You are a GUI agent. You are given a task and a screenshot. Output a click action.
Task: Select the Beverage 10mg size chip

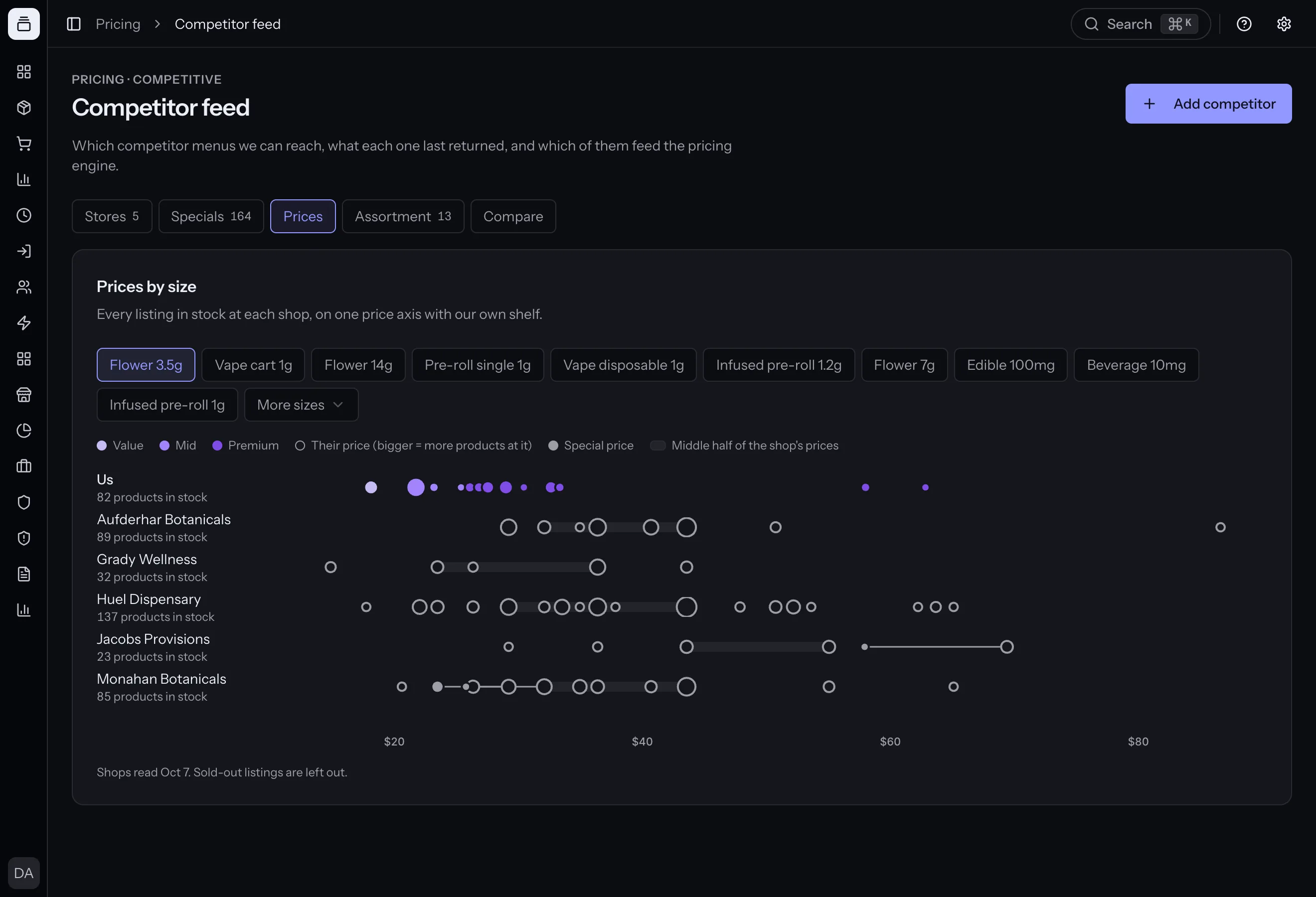click(x=1136, y=365)
